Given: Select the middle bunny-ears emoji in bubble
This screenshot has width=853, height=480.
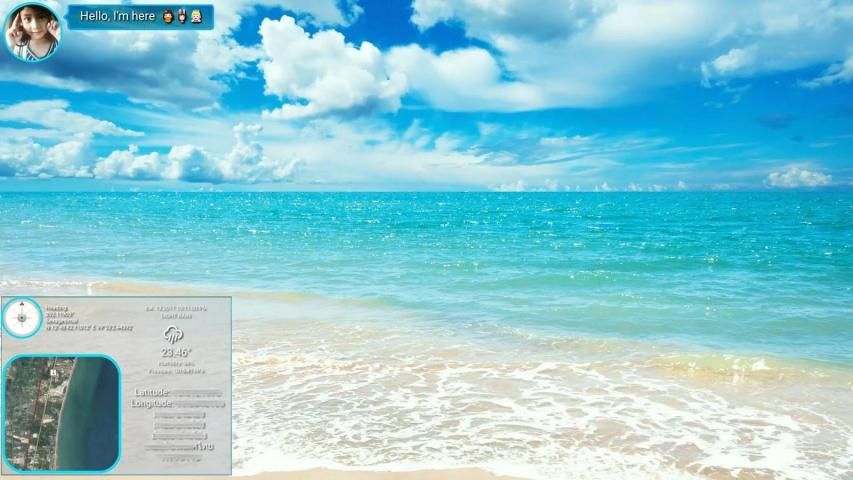Looking at the screenshot, I should point(182,17).
